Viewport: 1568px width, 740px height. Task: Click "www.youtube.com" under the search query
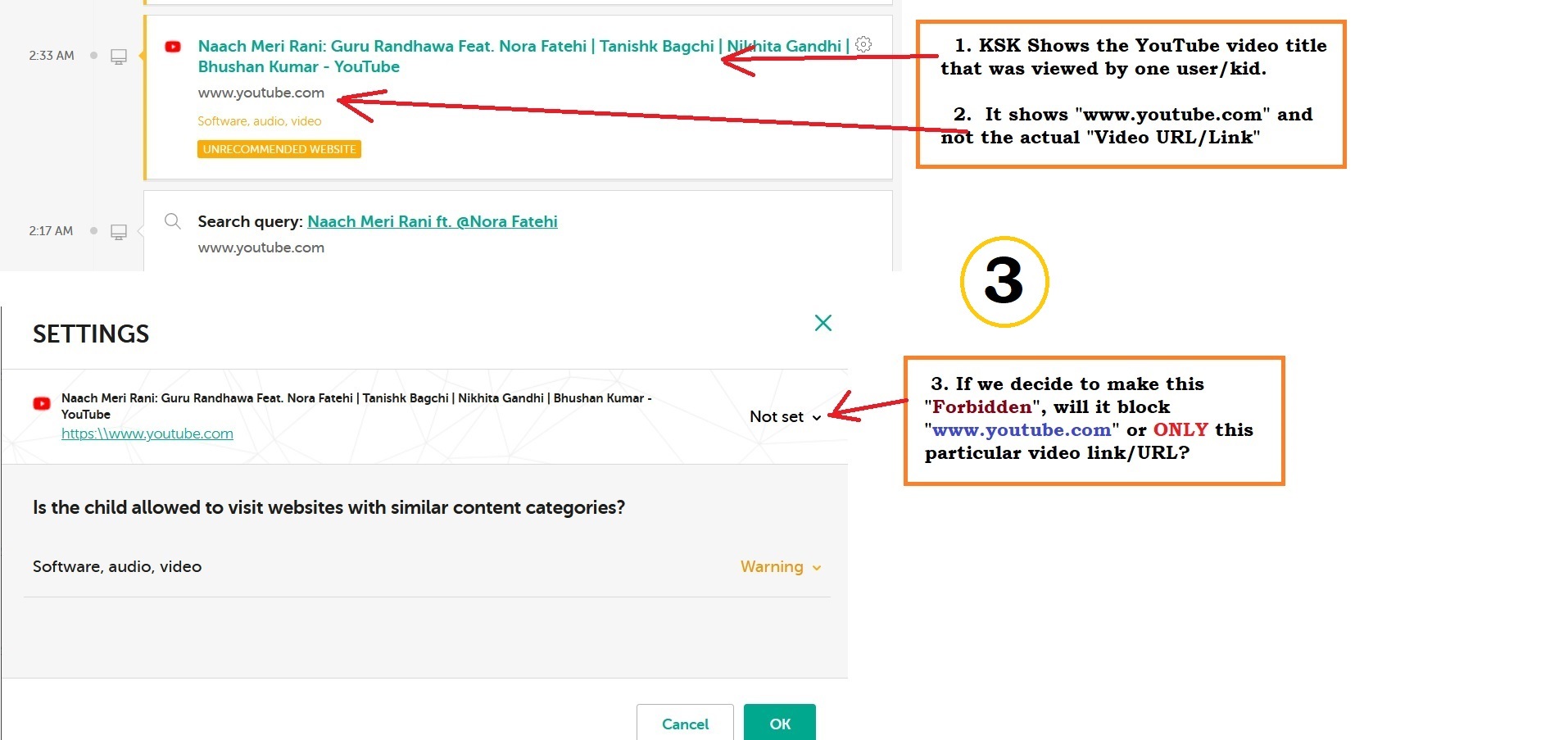tap(261, 247)
